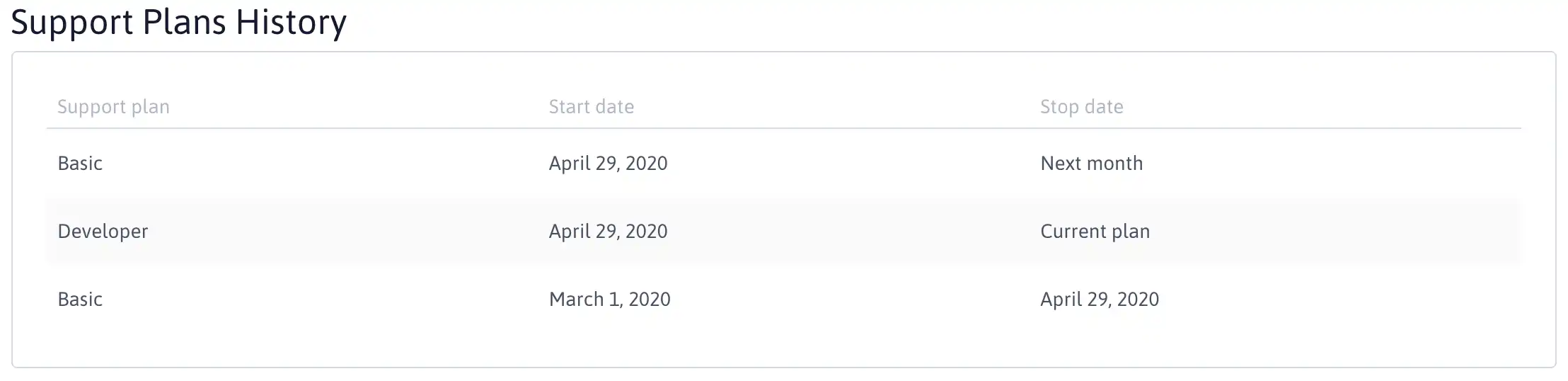Click the Stop date column header
Viewport: 1568px width, 381px height.
coord(1082,107)
